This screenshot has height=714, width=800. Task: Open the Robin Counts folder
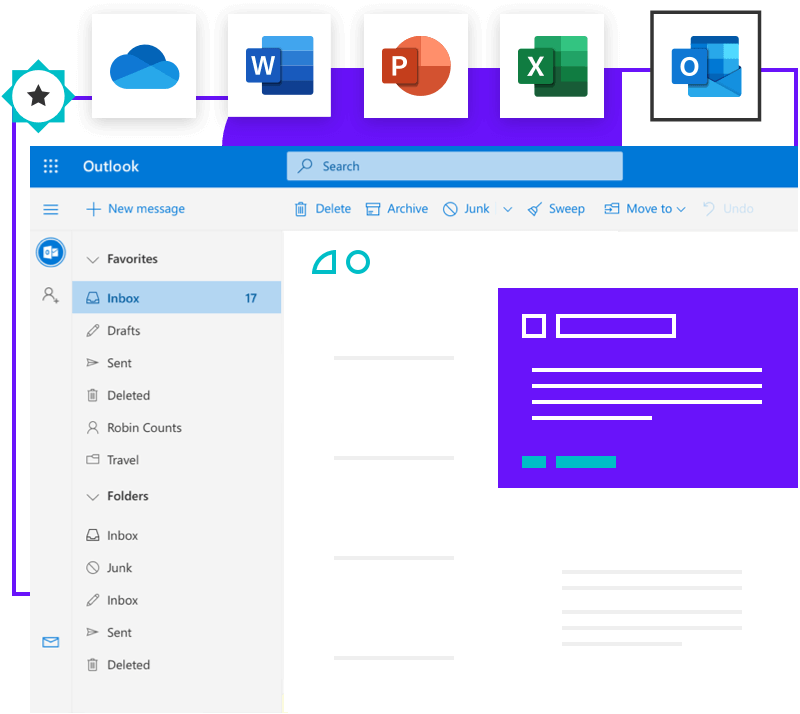click(144, 428)
